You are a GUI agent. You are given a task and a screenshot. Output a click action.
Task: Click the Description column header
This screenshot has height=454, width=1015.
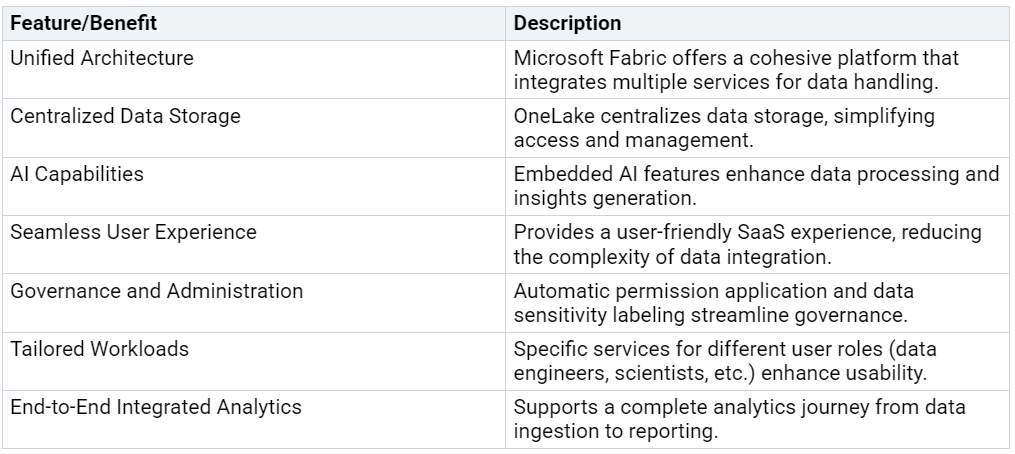757,23
